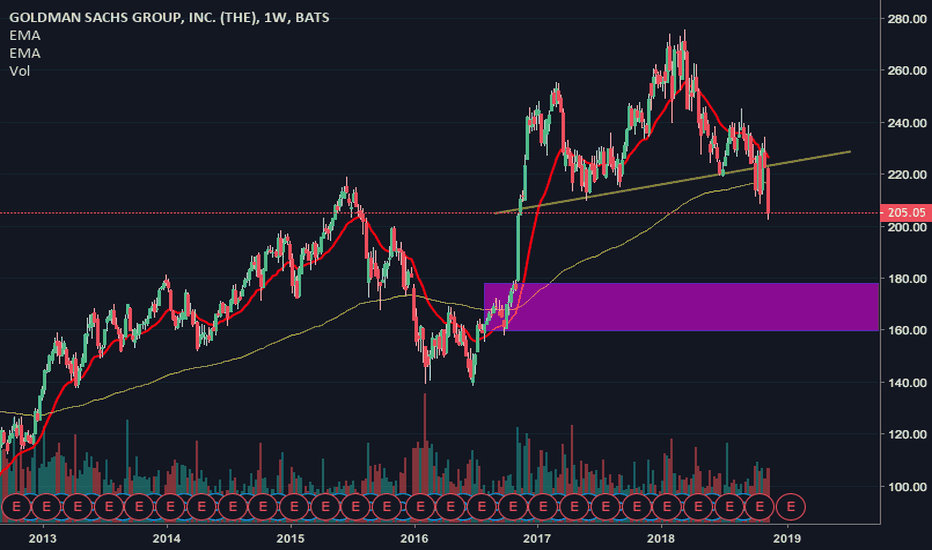Click the 280.00 price axis label

[907, 19]
